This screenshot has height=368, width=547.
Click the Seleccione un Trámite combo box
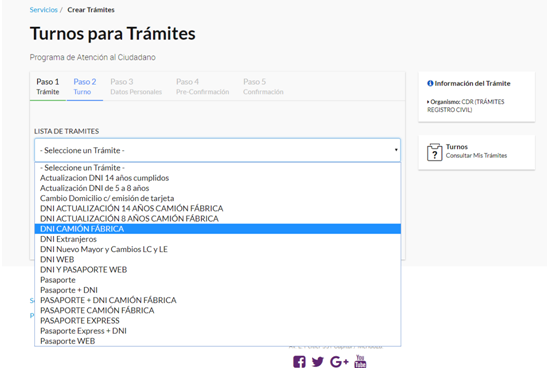coord(217,150)
